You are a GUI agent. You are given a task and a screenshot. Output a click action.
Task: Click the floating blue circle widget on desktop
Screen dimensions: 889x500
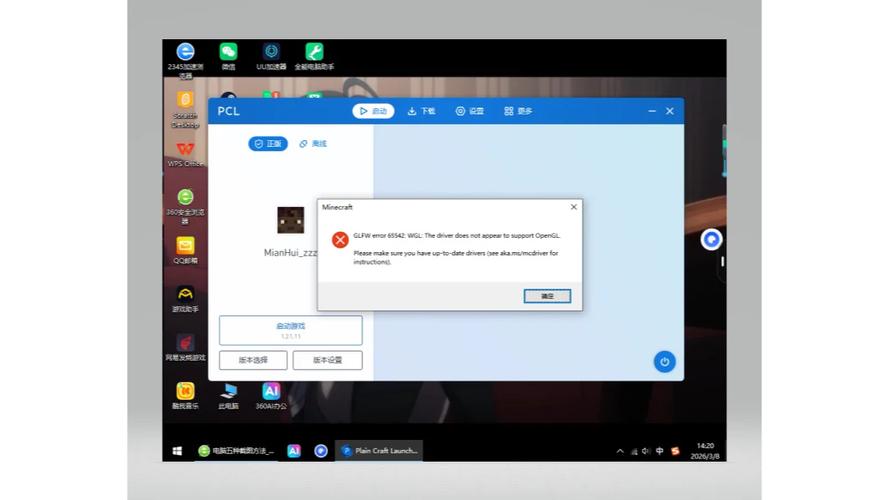tap(711, 239)
